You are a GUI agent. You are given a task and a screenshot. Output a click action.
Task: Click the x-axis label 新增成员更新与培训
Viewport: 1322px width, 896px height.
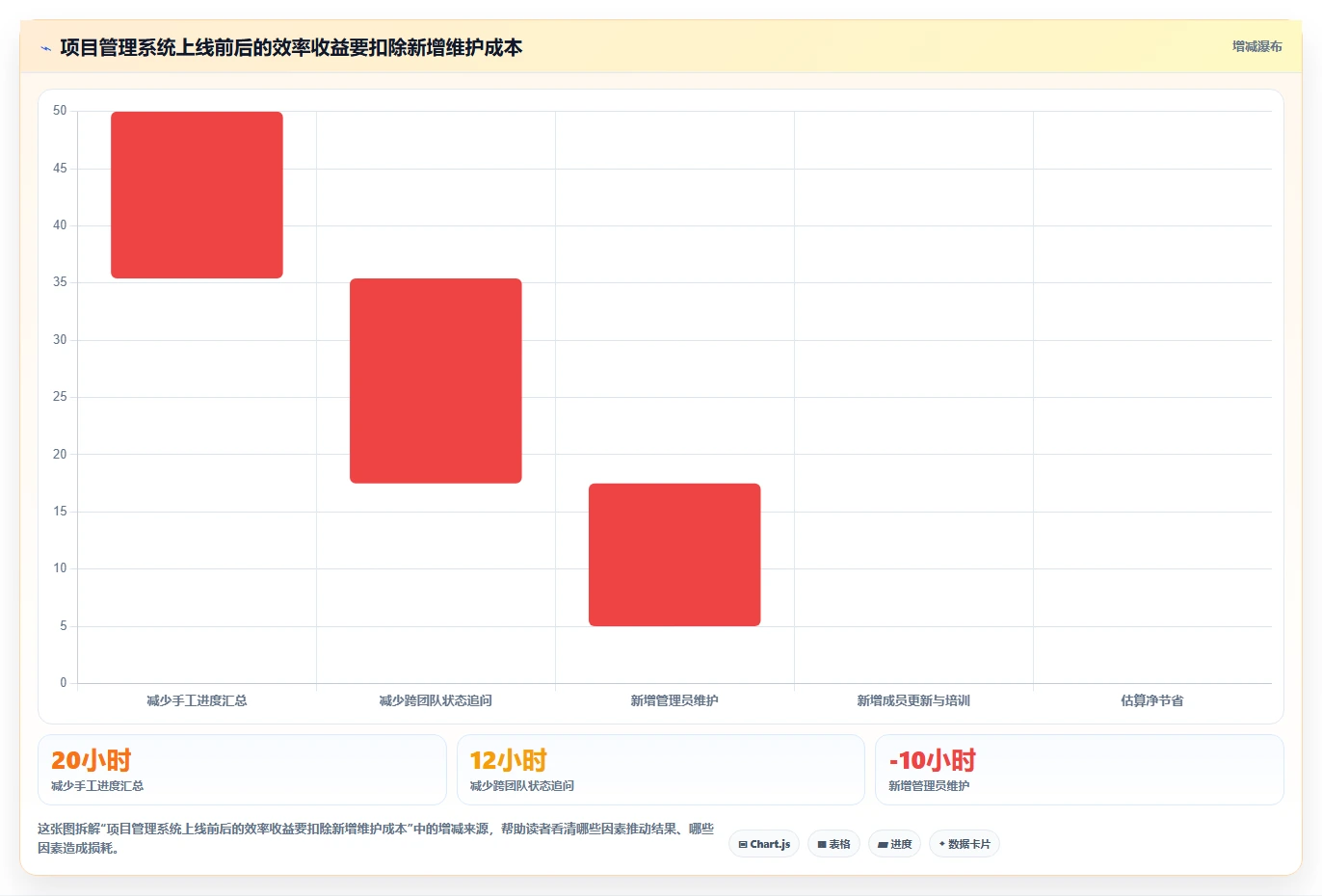click(x=913, y=700)
